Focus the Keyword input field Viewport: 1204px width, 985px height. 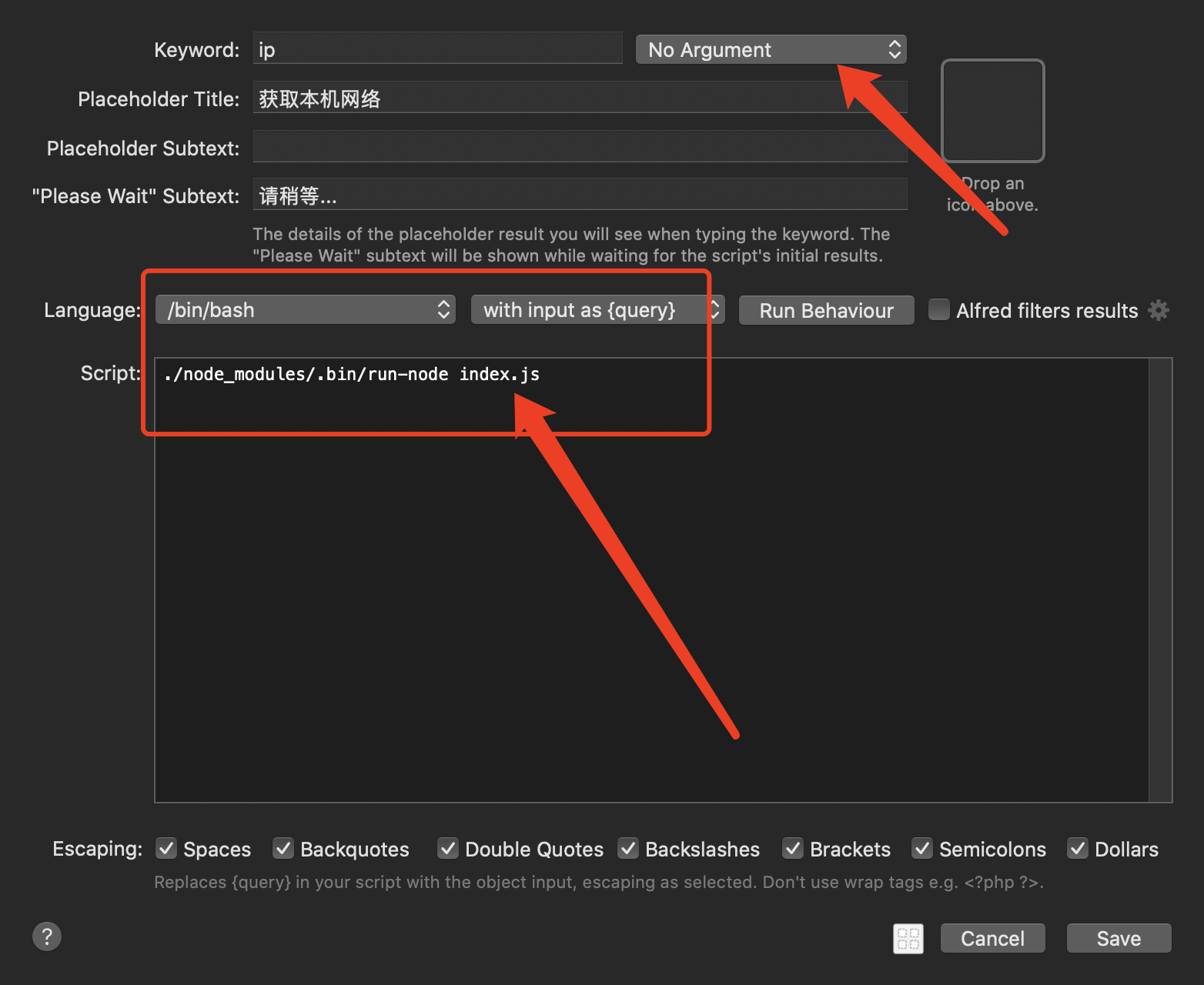[x=437, y=48]
